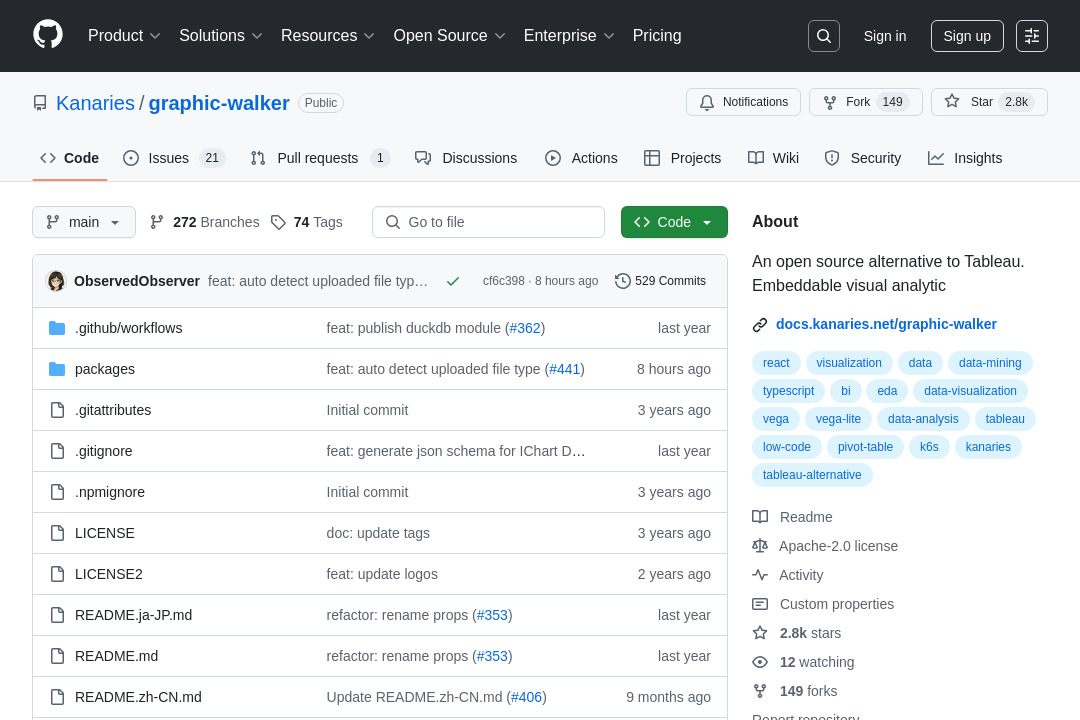Image resolution: width=1080 pixels, height=720 pixels.
Task: Click the Activity pulse icon
Action: click(x=760, y=575)
